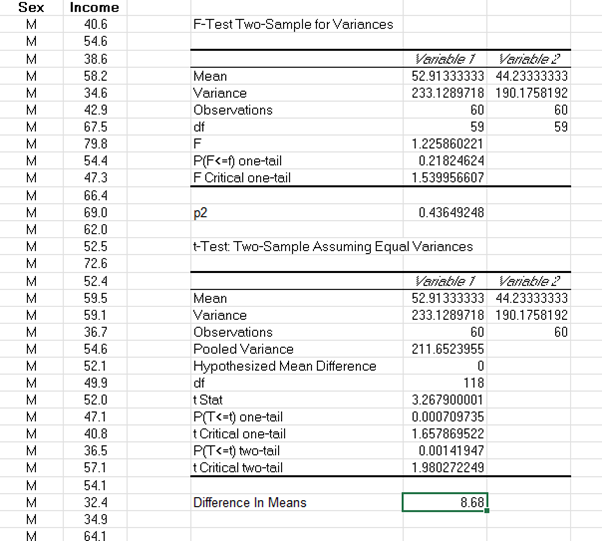Click the income value 67.5
This screenshot has width=602, height=541.
click(95, 126)
